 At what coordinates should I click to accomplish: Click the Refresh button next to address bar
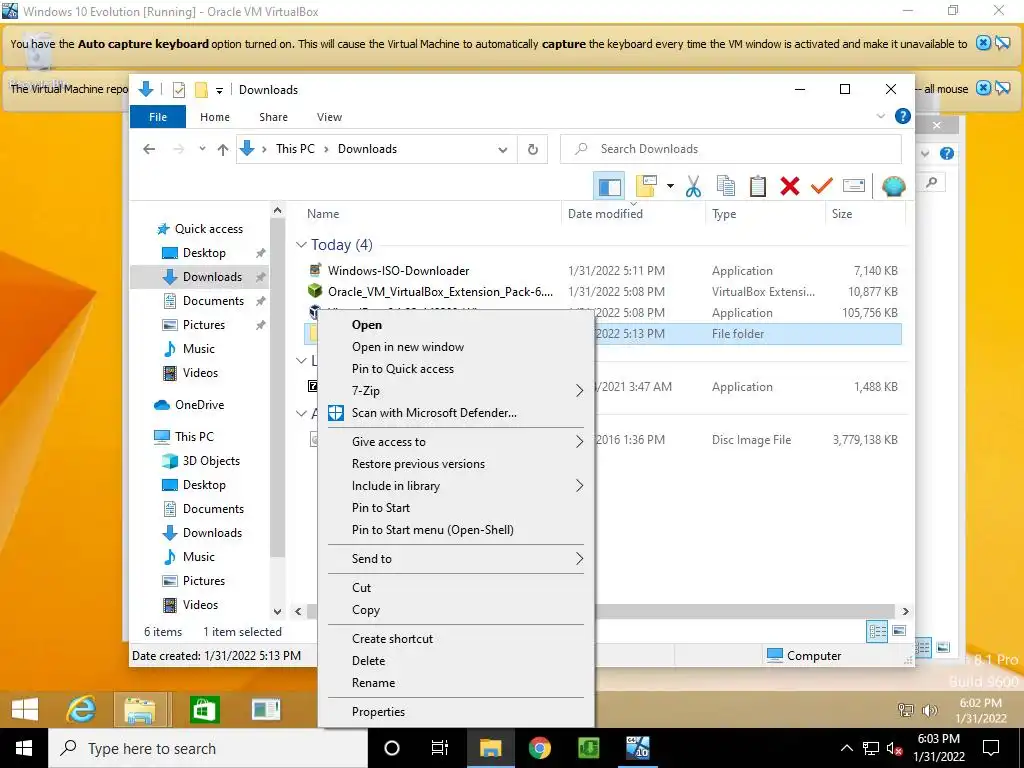click(533, 149)
